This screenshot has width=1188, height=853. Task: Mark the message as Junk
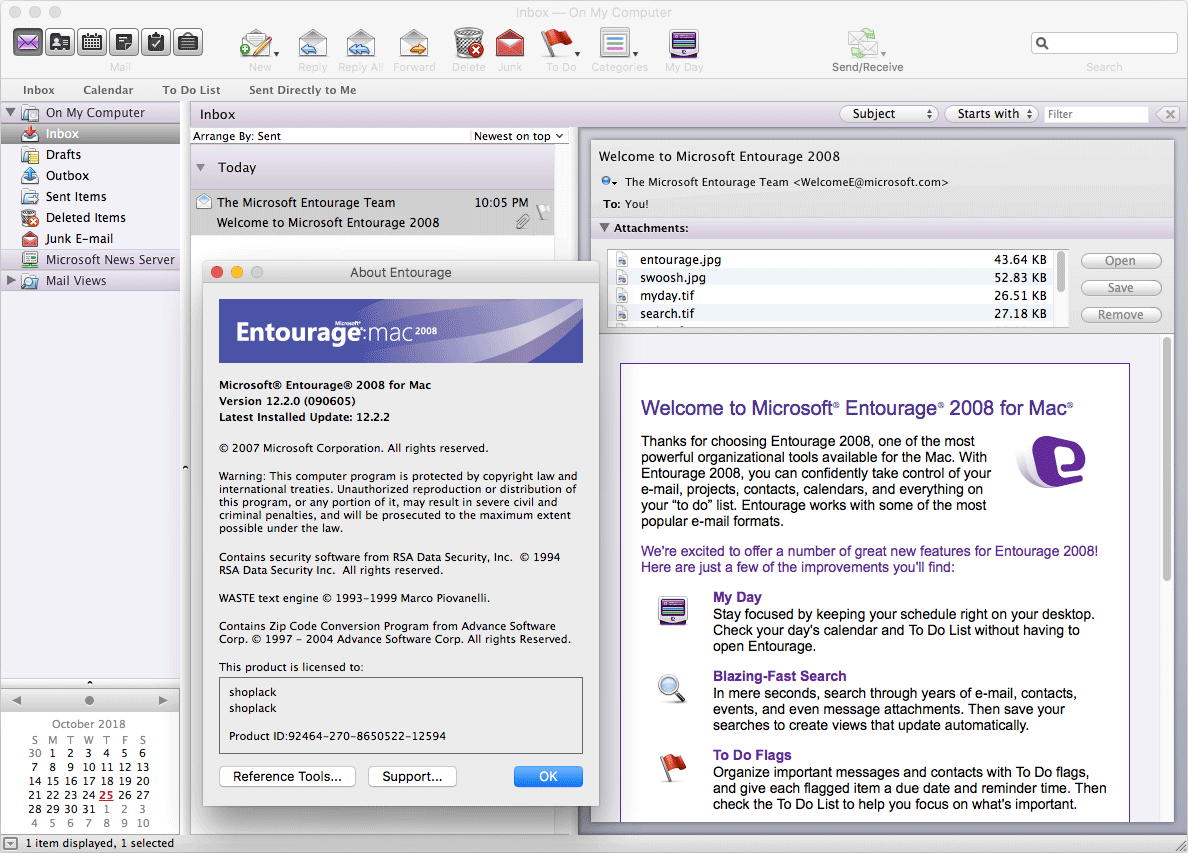pos(510,44)
